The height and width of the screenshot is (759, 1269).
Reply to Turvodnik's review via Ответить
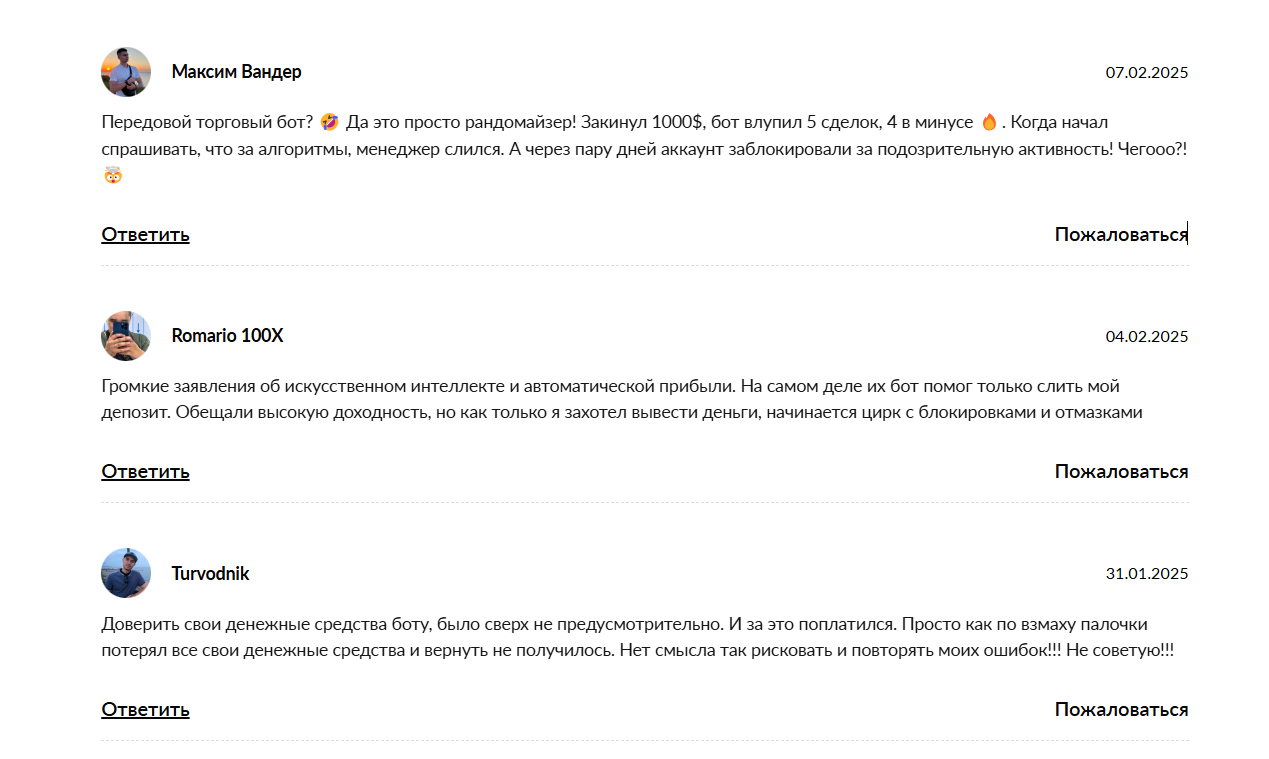point(145,709)
